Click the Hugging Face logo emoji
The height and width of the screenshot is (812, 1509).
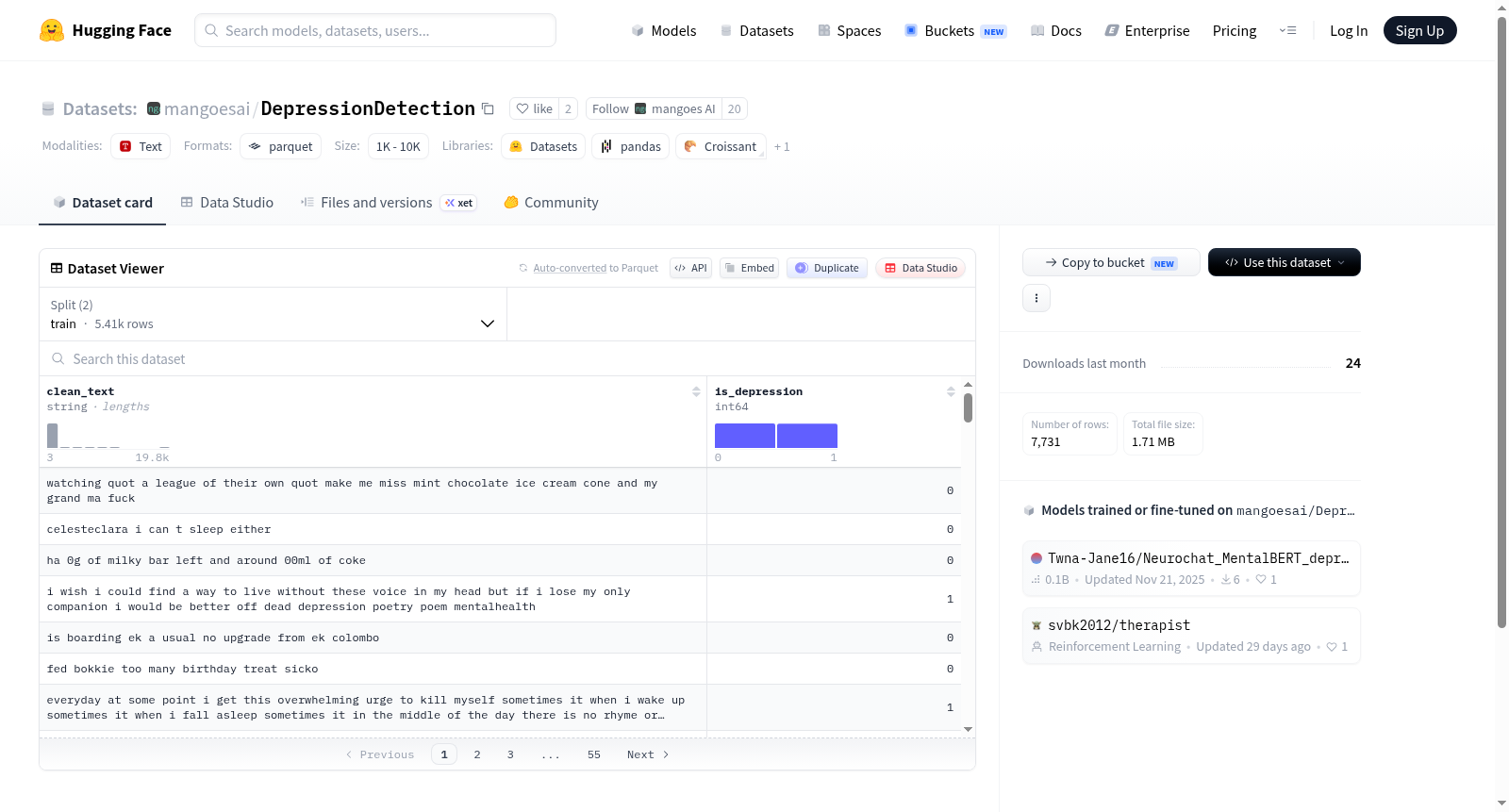(x=52, y=30)
